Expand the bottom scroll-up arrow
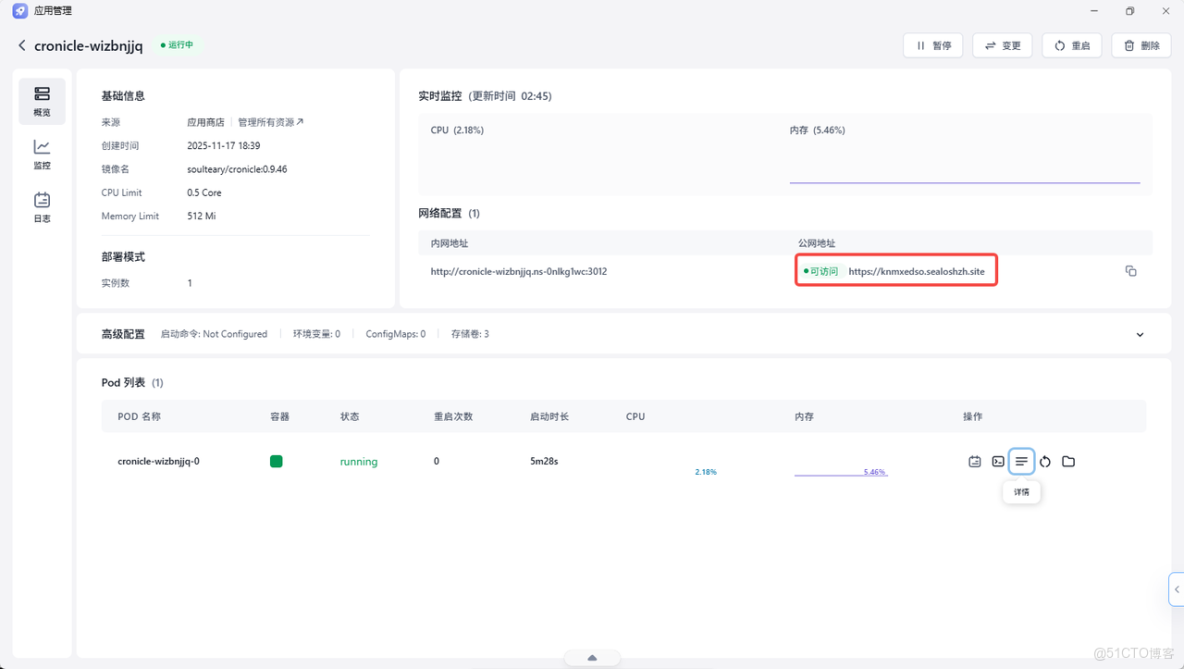This screenshot has height=669, width=1184. tap(592, 657)
